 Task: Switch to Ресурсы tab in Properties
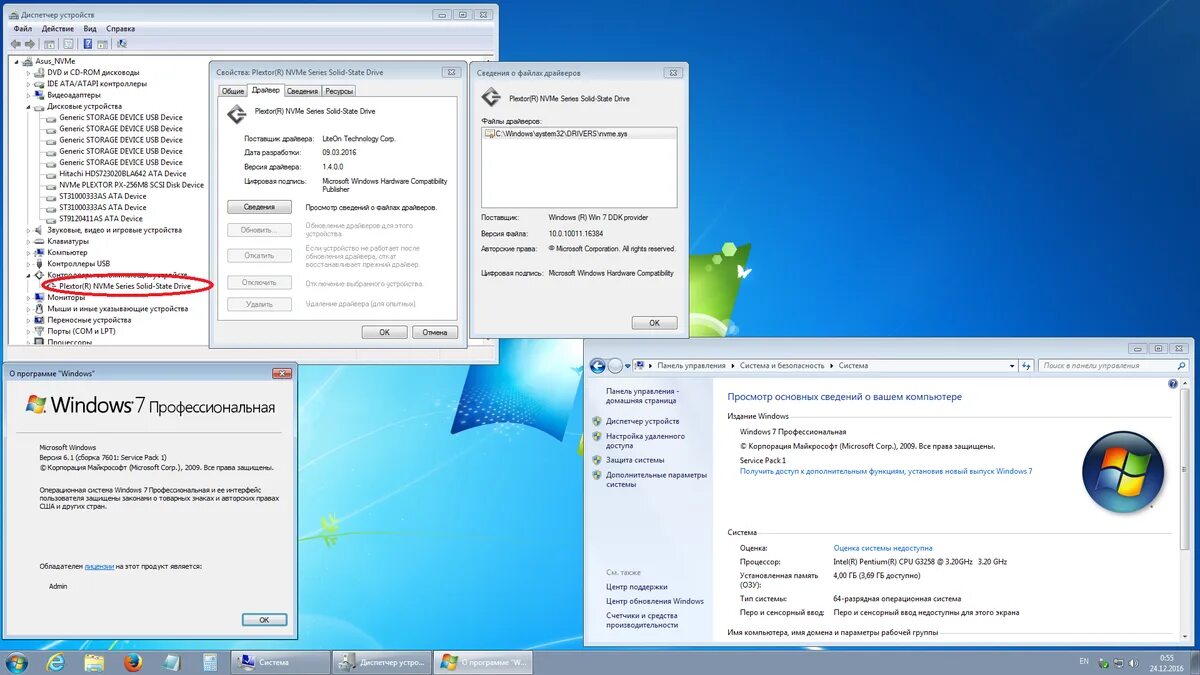(x=339, y=91)
